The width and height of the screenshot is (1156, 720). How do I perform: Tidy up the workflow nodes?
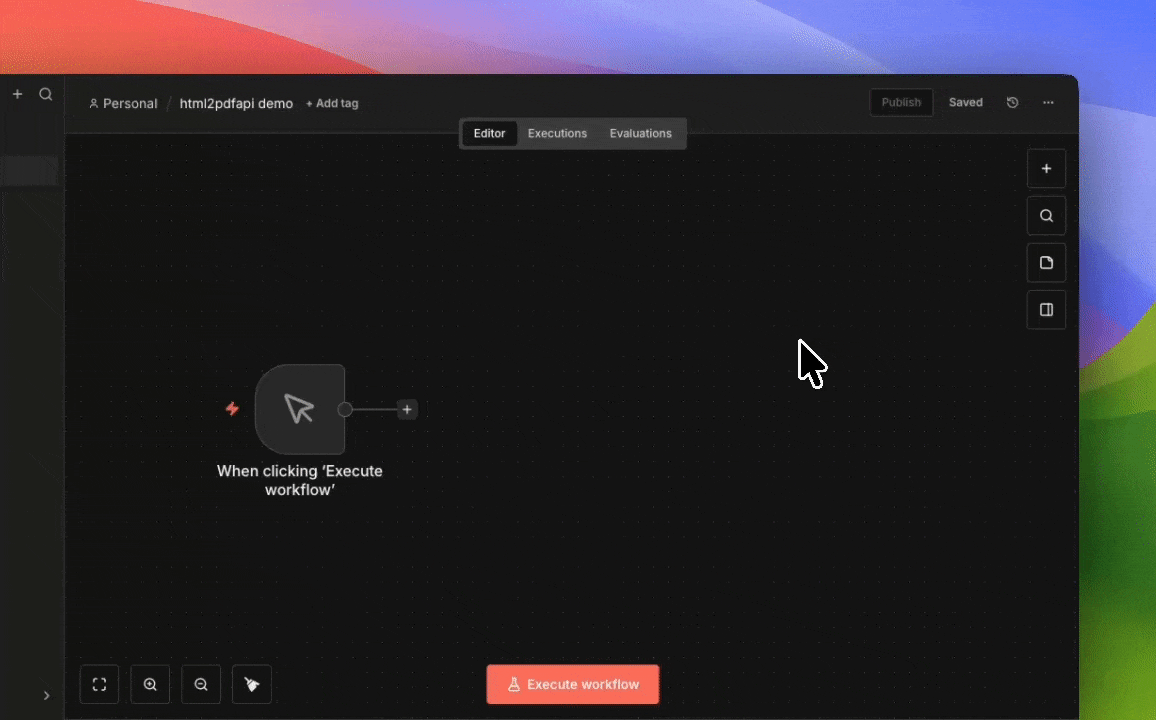pos(252,685)
